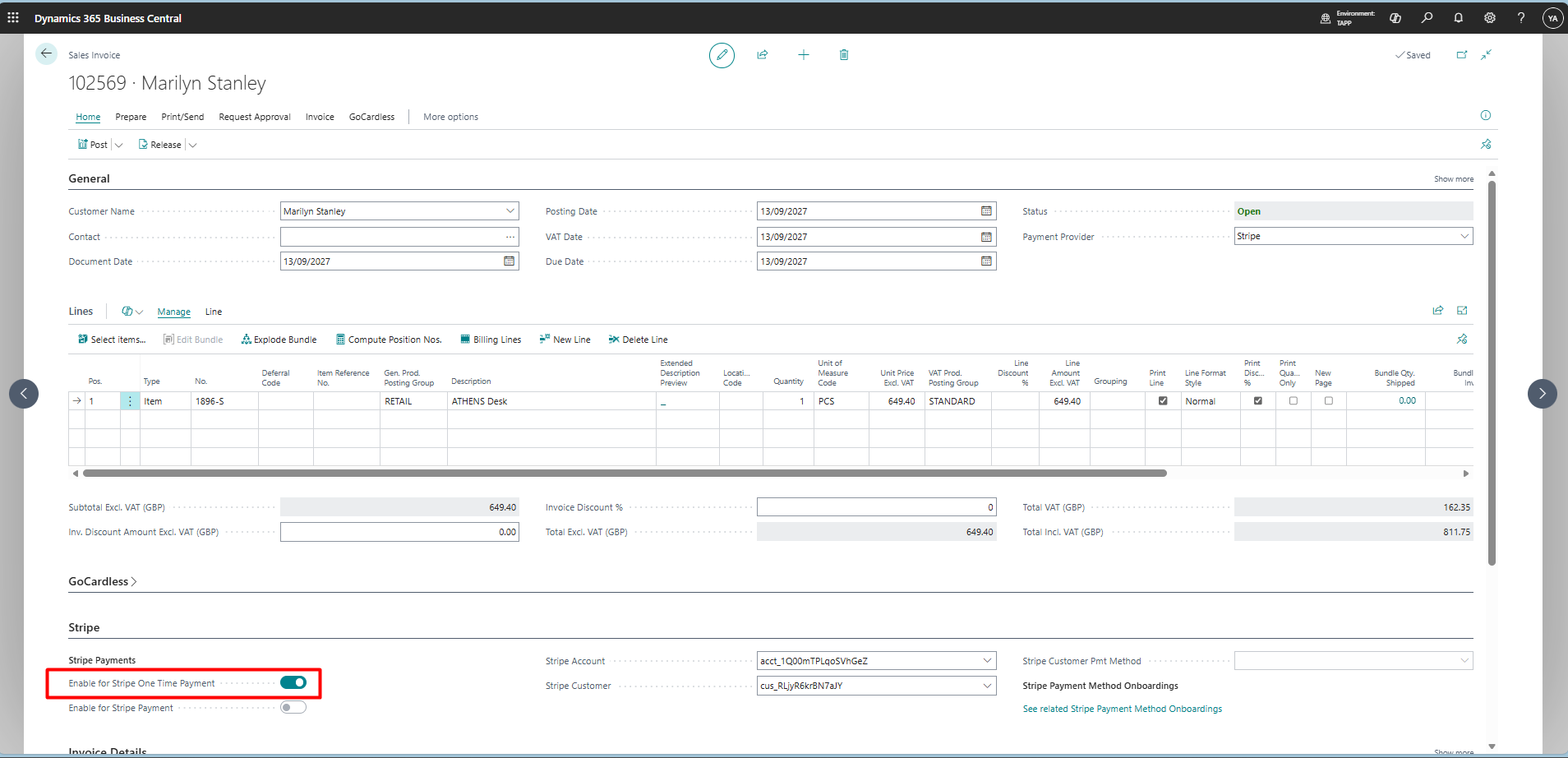
Task: Click the page vertical scrollbar
Action: pos(1492,372)
